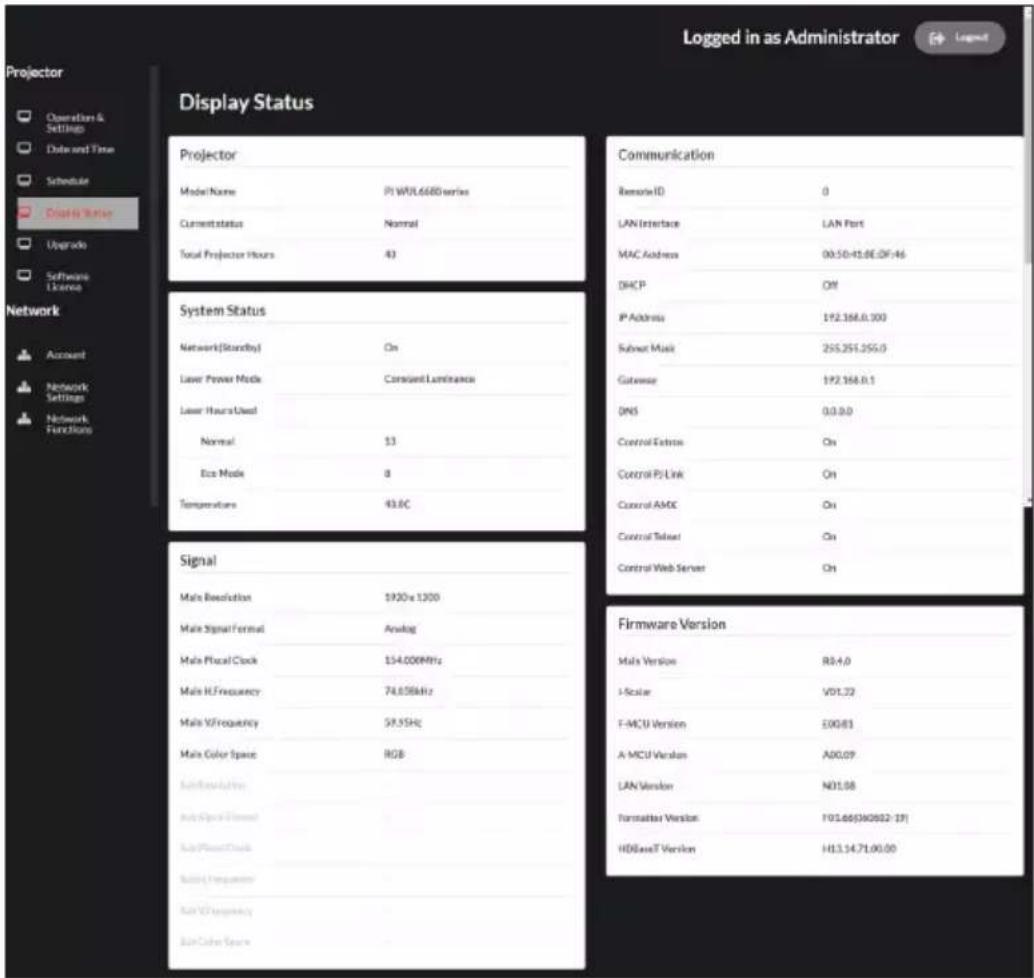Click the Control Telnet 'On' value

pyautogui.click(x=829, y=537)
